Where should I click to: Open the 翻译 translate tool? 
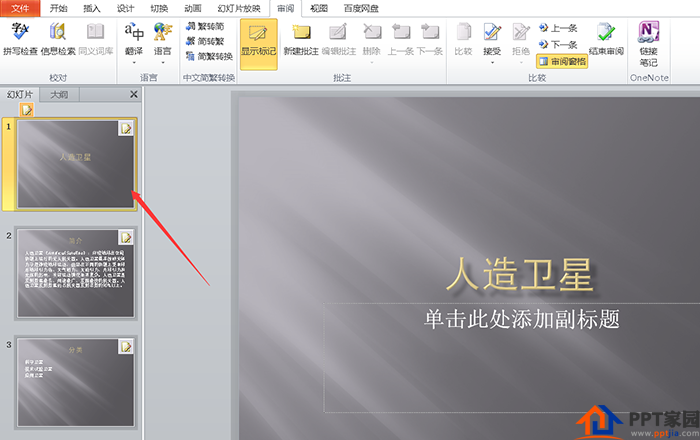(134, 39)
